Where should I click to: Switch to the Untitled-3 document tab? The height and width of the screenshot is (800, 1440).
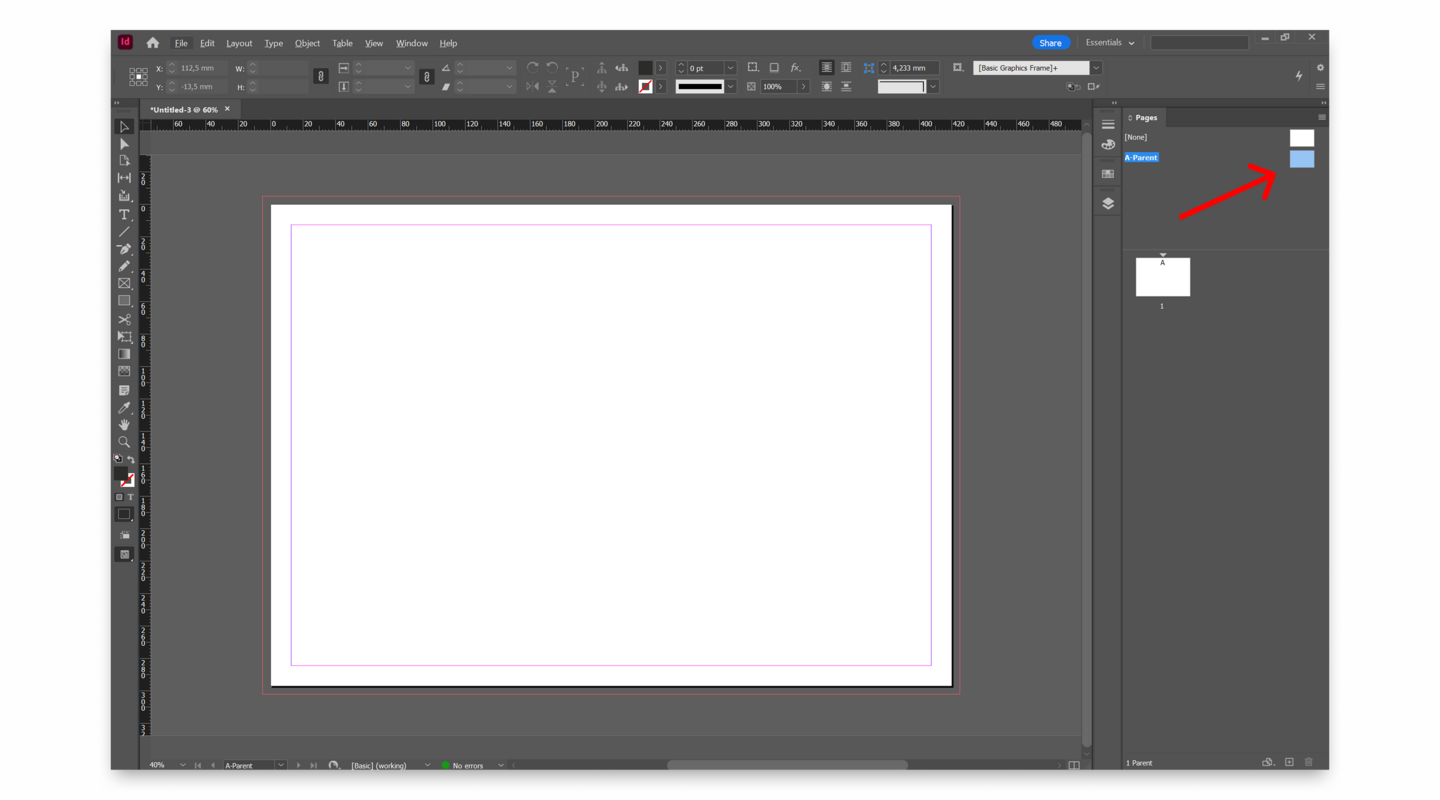pos(184,109)
